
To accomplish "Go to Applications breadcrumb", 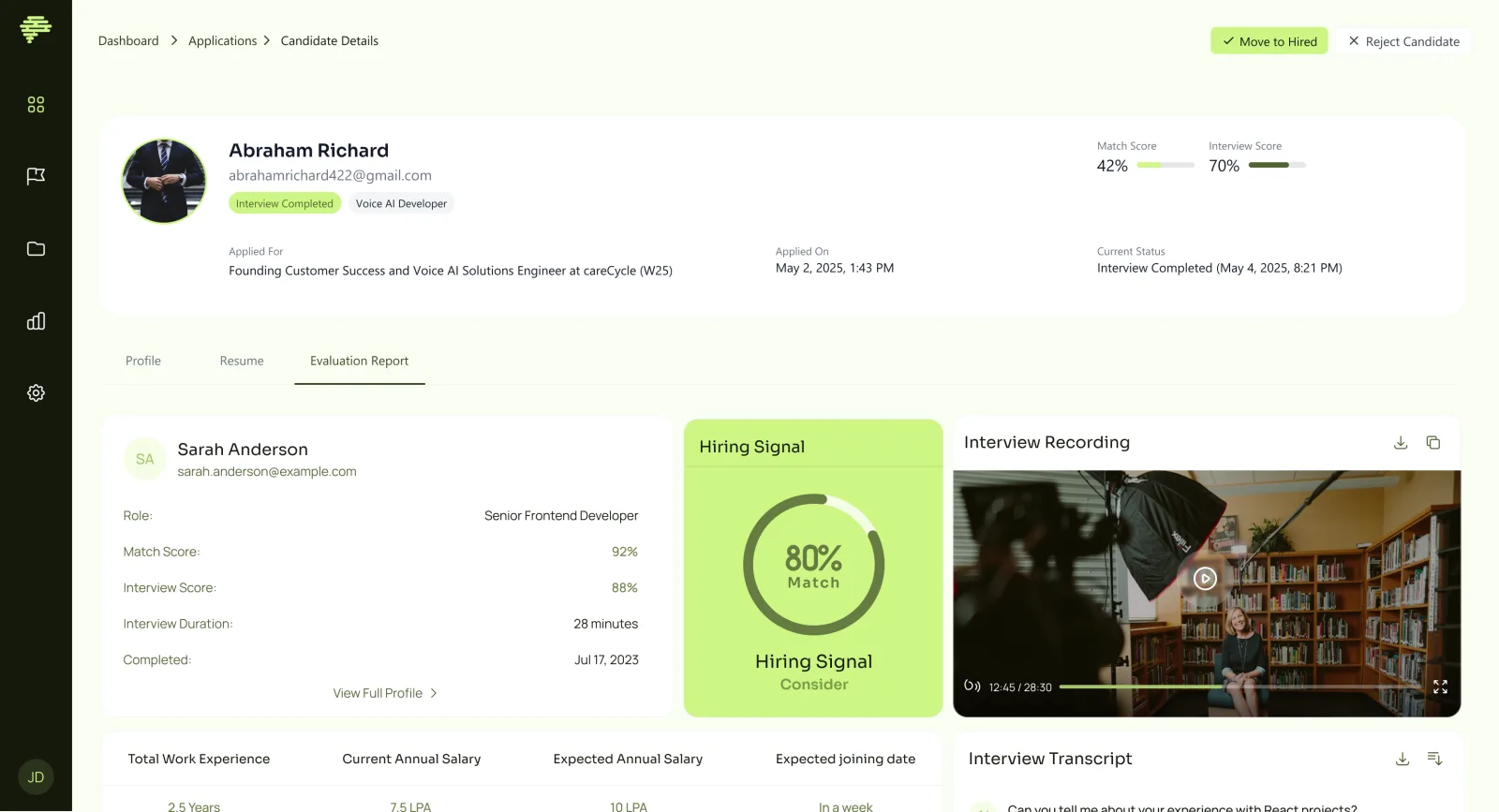I will tap(222, 41).
